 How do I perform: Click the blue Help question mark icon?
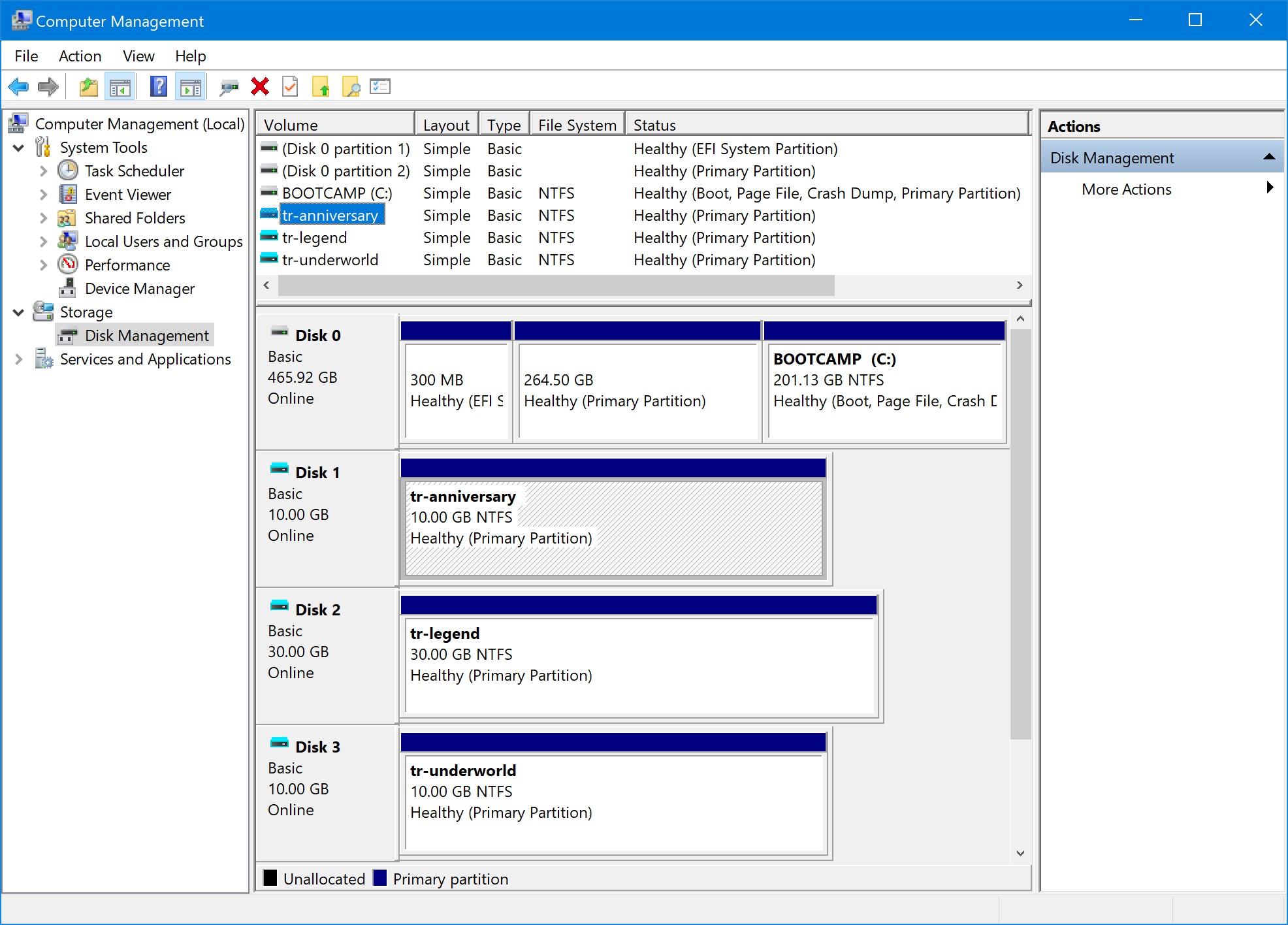pyautogui.click(x=158, y=87)
